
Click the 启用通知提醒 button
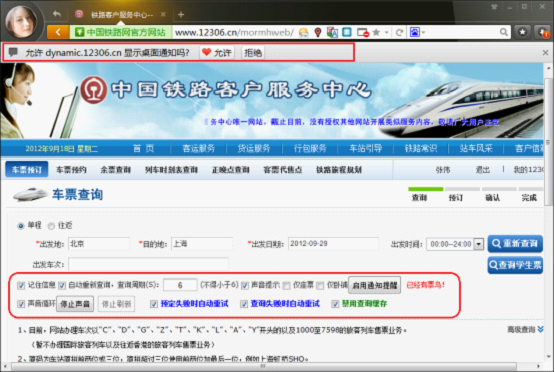coord(375,285)
